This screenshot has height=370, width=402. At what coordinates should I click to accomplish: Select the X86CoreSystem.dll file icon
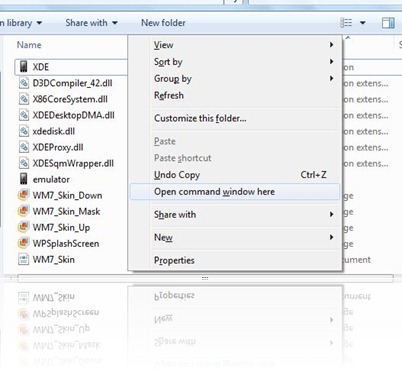(24, 99)
